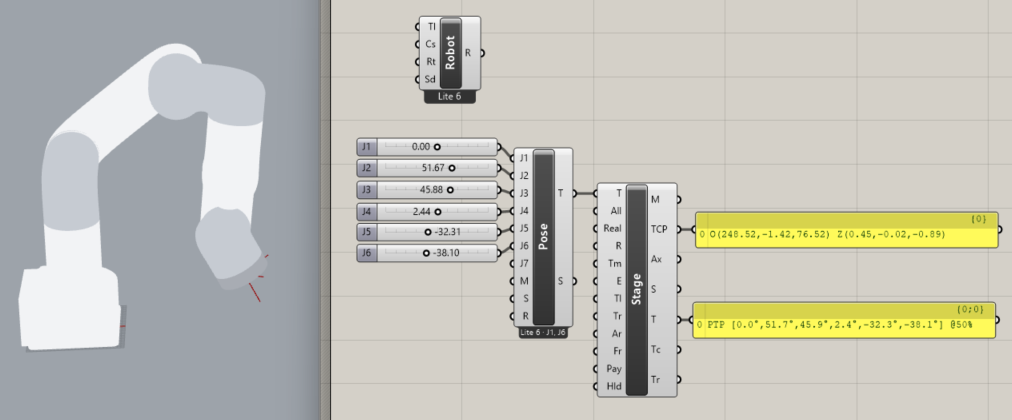Select the J3 slider name label
The height and width of the screenshot is (420, 1012).
tap(367, 190)
